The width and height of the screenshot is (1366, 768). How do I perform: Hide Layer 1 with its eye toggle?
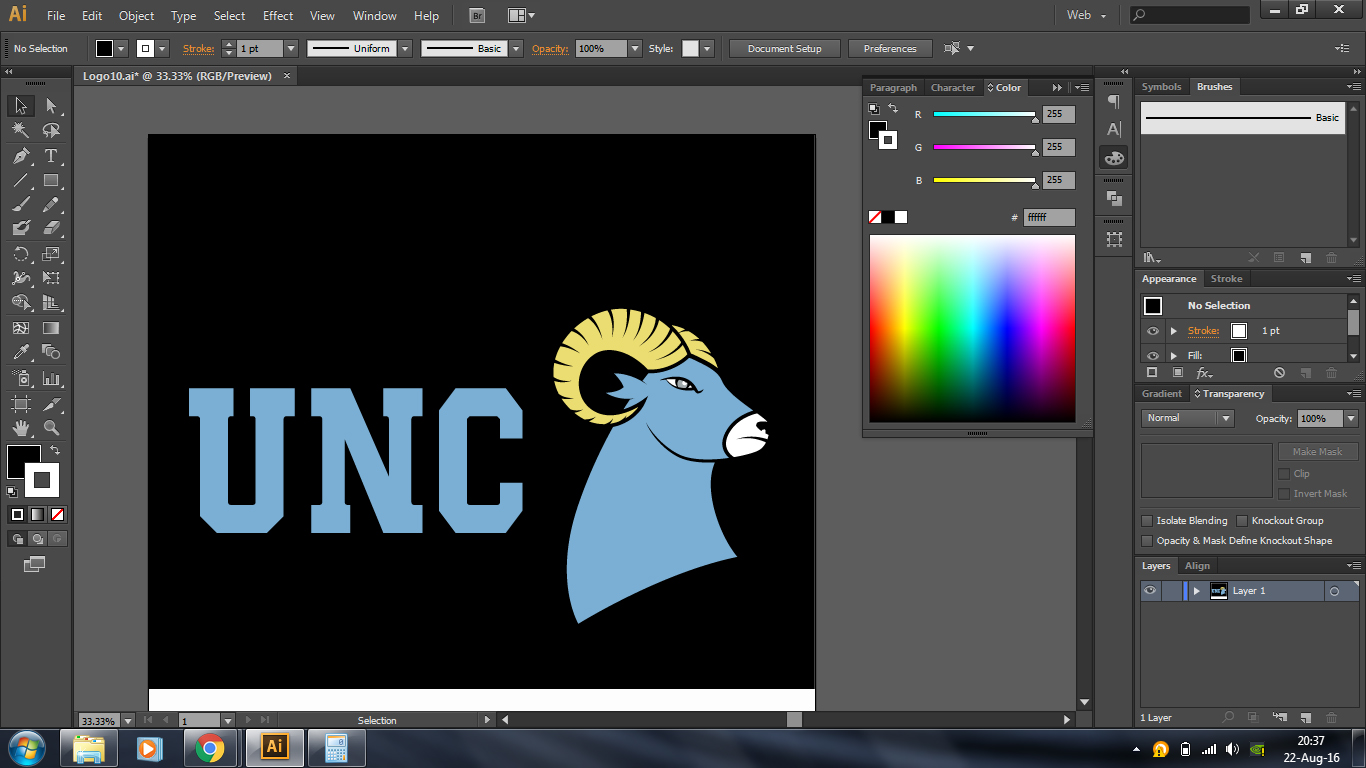[x=1150, y=590]
